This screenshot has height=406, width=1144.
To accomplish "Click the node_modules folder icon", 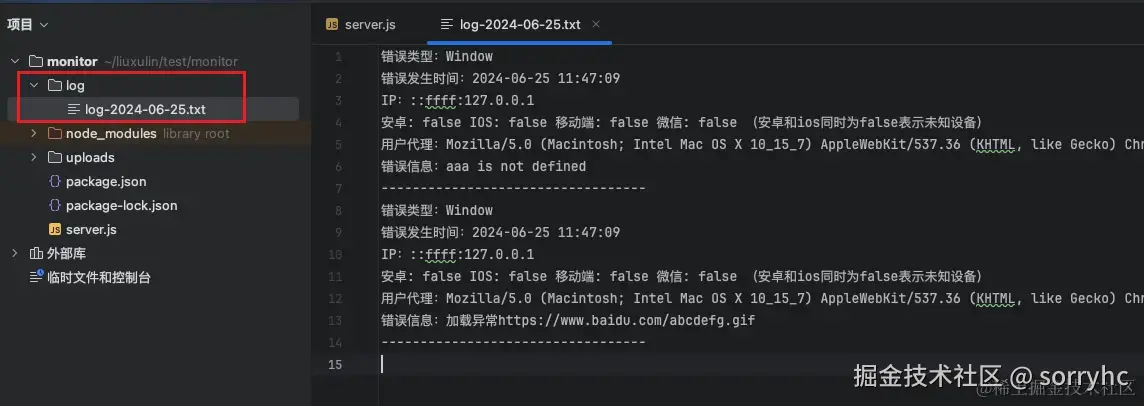I will [55, 134].
